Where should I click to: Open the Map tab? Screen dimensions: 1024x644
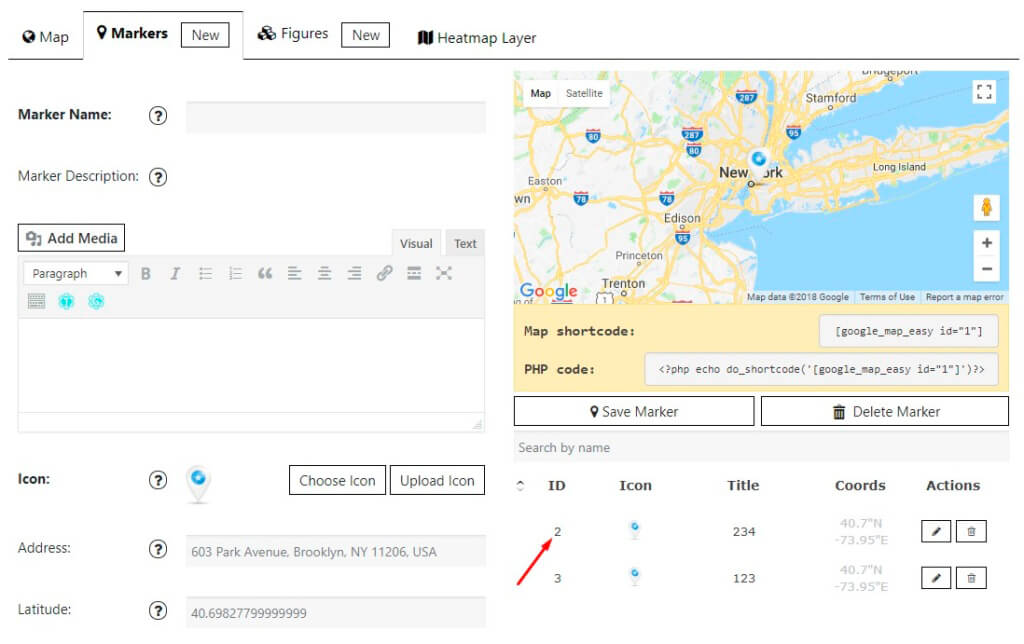pos(45,37)
